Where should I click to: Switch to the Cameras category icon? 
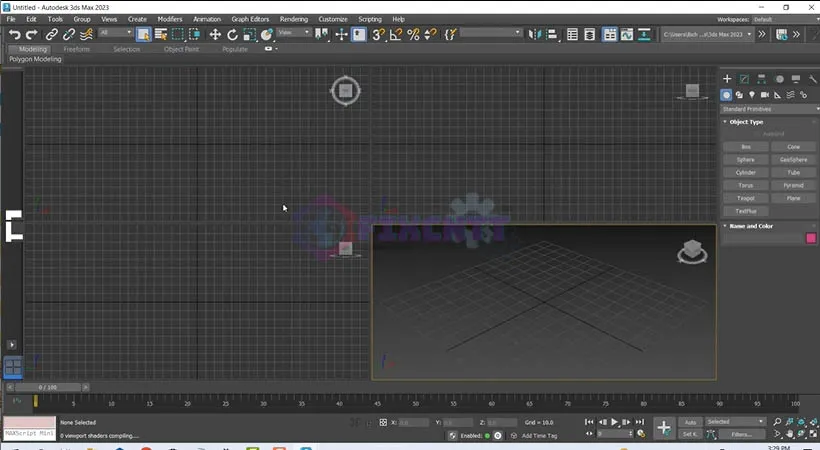764,95
